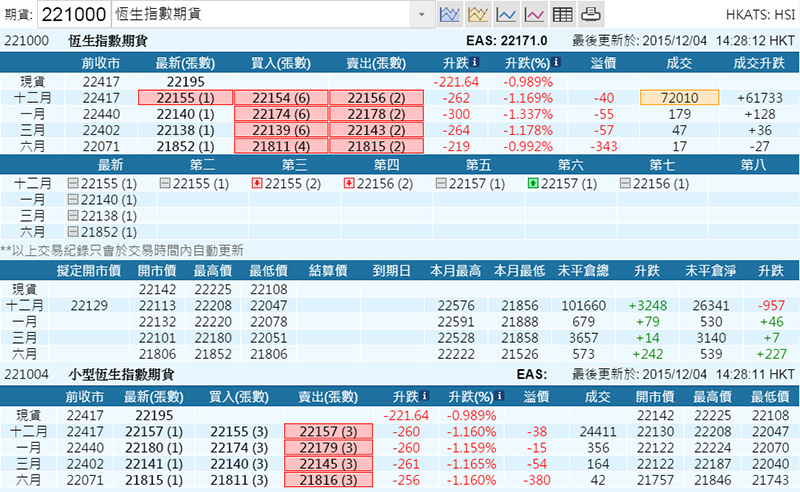This screenshot has height=492, width=800.
Task: Click the mini futures turnover 24411
Action: click(x=598, y=432)
